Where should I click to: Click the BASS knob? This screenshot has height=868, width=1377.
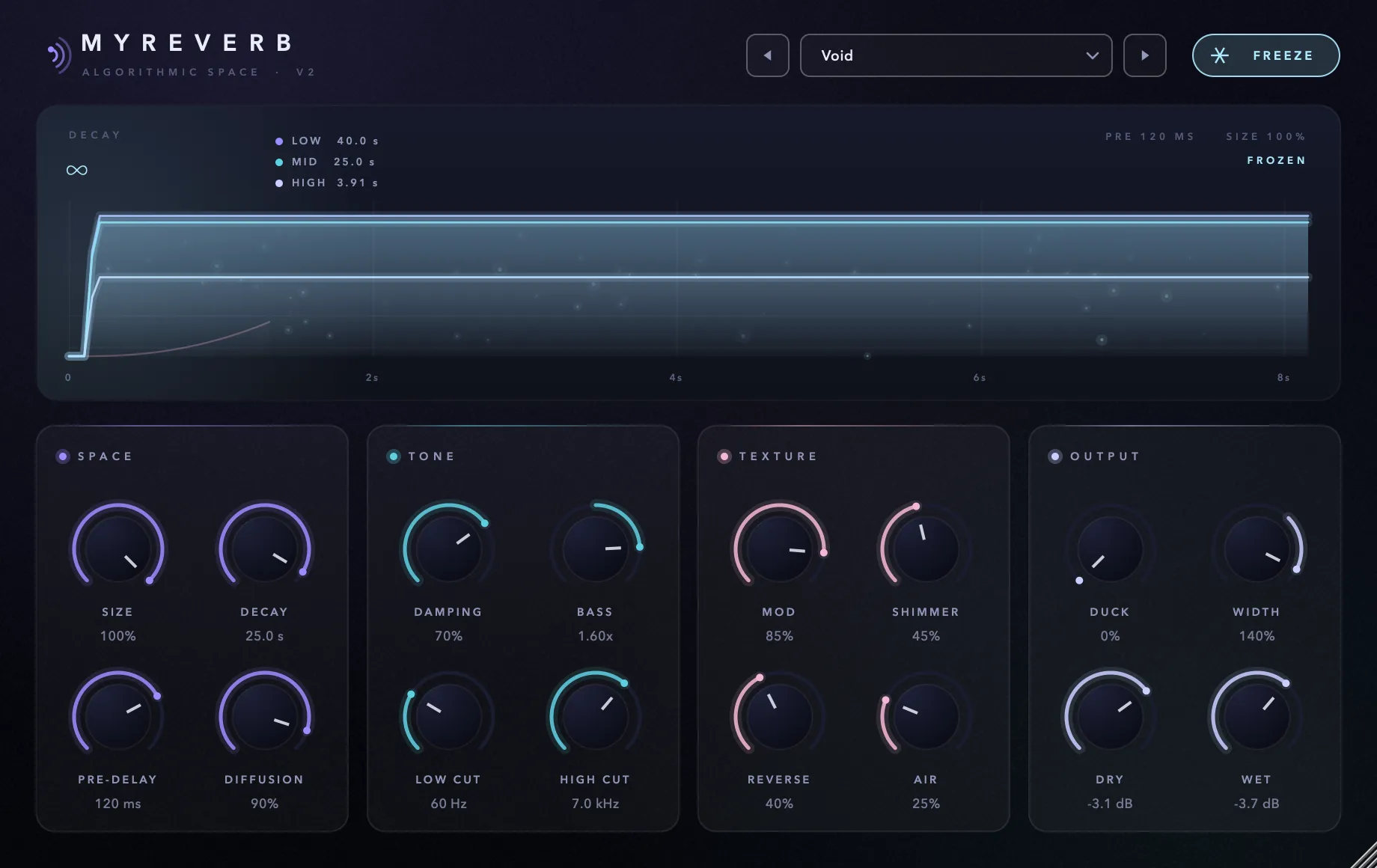[x=595, y=548]
